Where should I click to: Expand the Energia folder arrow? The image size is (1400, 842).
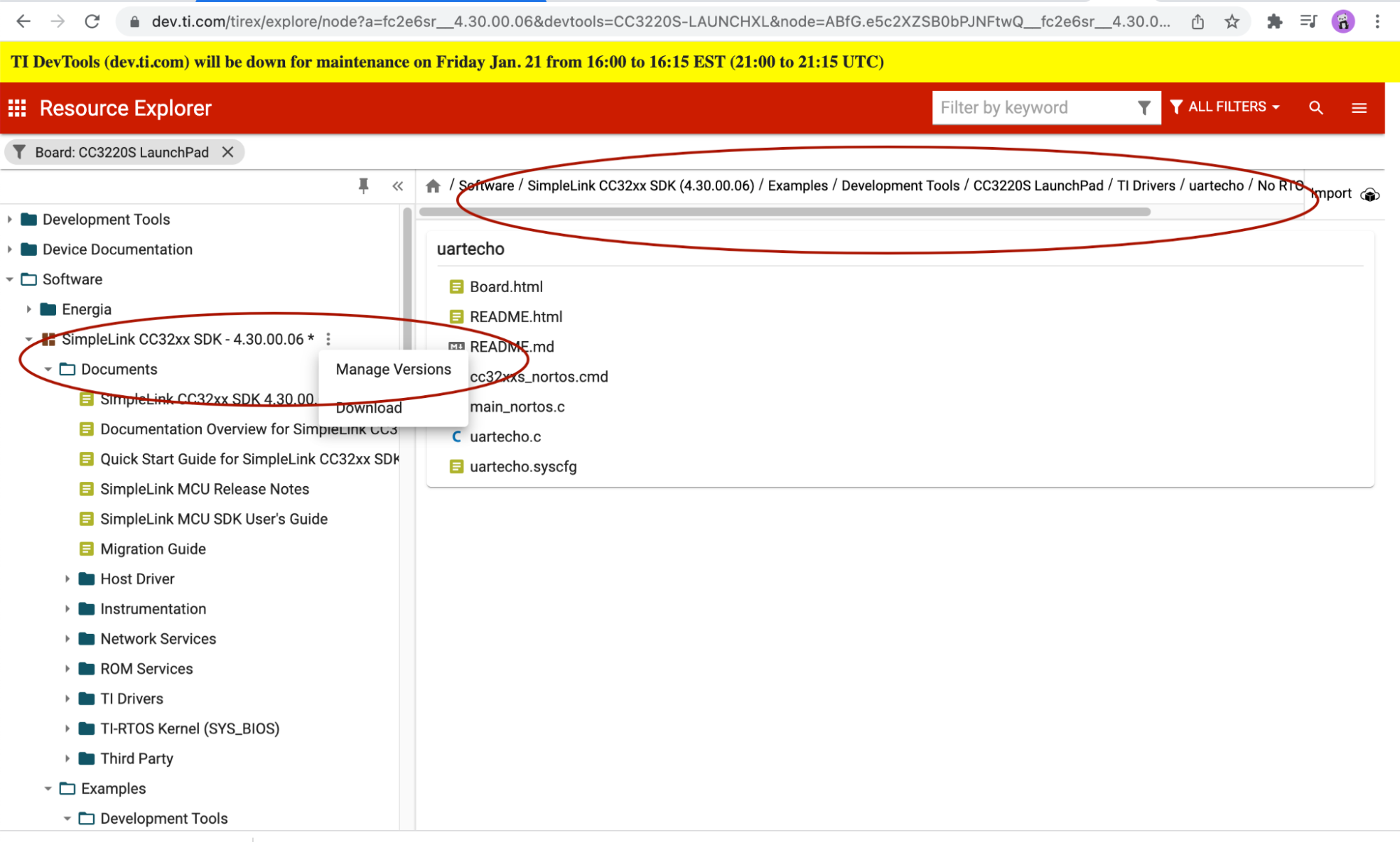[x=29, y=309]
